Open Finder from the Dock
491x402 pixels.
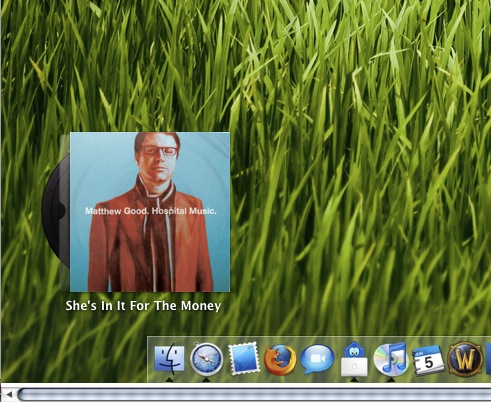[x=169, y=359]
